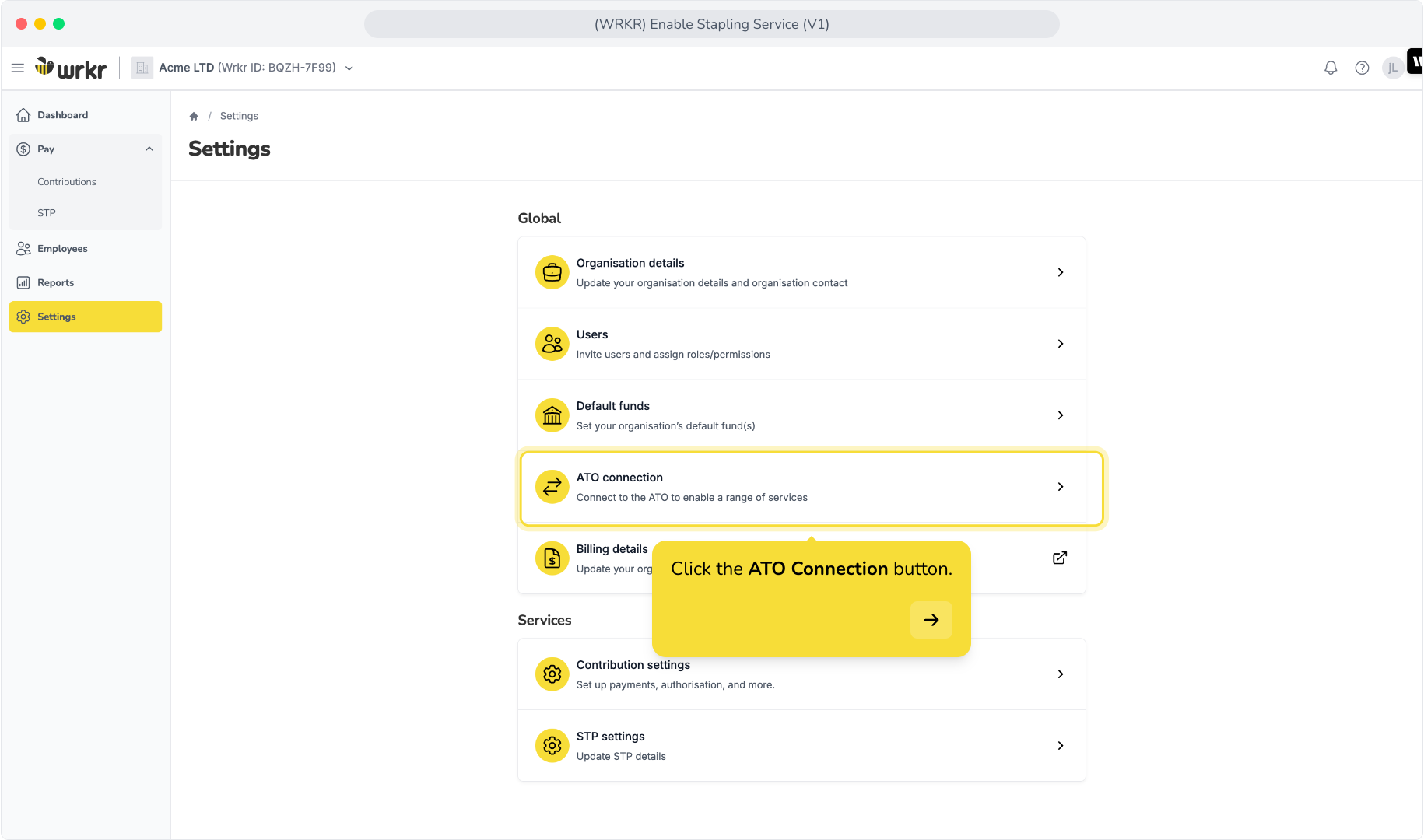Click the tooltip next arrow button
The width and height of the screenshot is (1424, 840).
tap(931, 620)
